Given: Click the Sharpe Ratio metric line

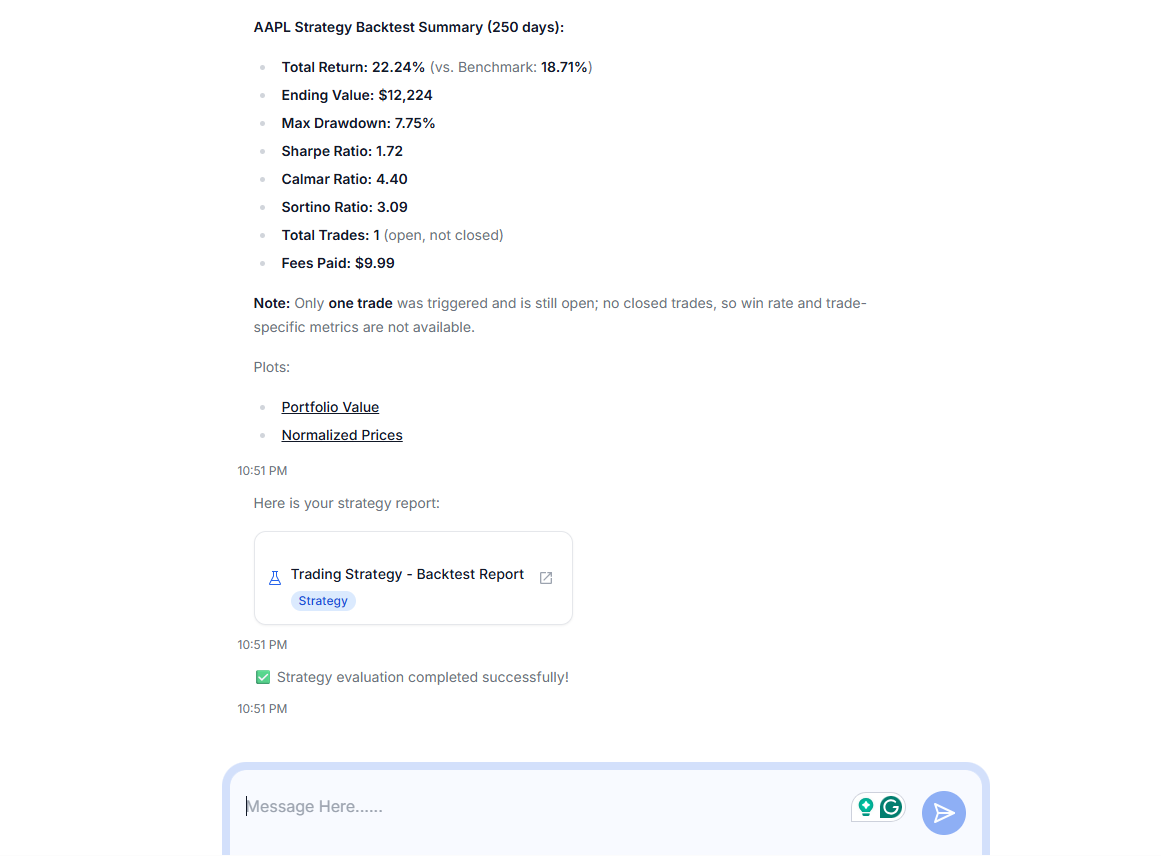Looking at the screenshot, I should (342, 151).
